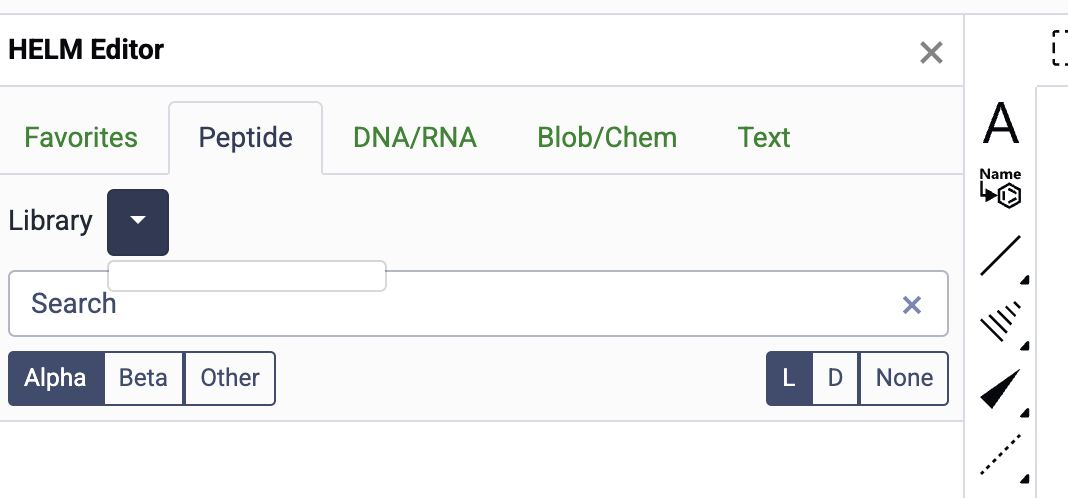Screen dimensions: 1068x498
Task: Open the Library dropdown
Action: pyautogui.click(x=138, y=222)
